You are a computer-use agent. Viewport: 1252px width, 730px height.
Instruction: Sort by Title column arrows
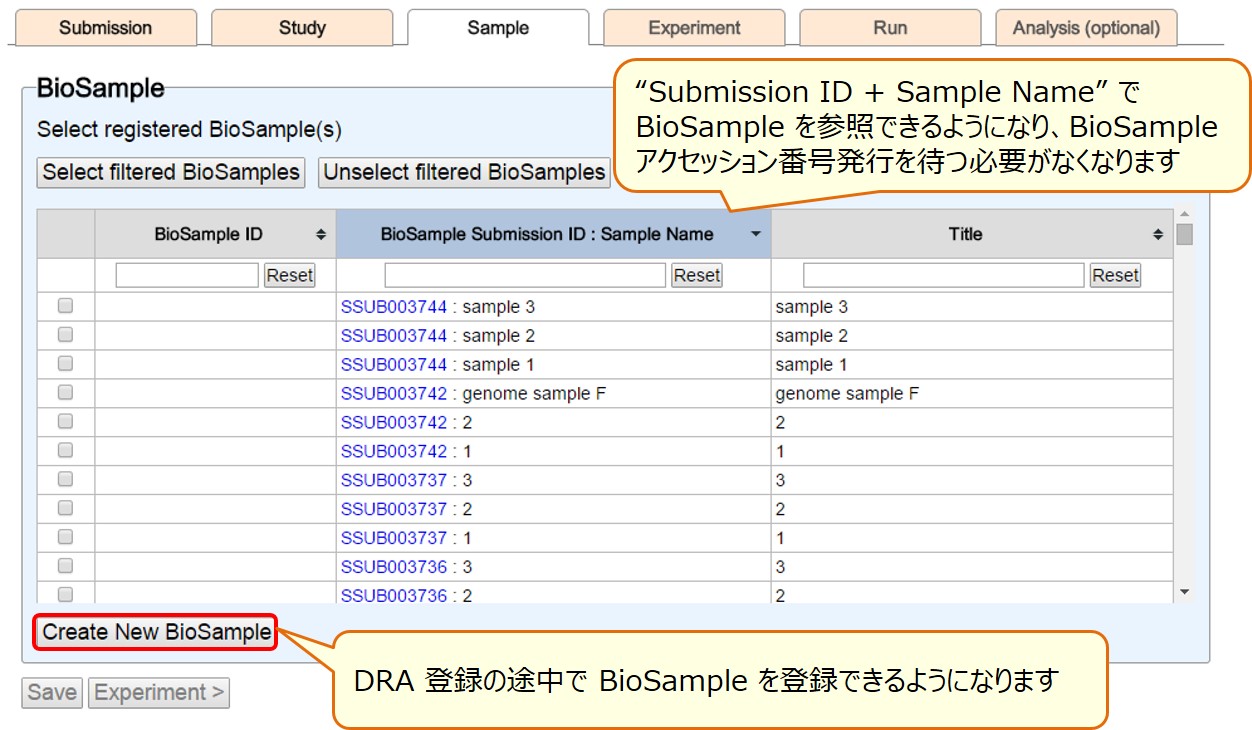[x=1158, y=235]
